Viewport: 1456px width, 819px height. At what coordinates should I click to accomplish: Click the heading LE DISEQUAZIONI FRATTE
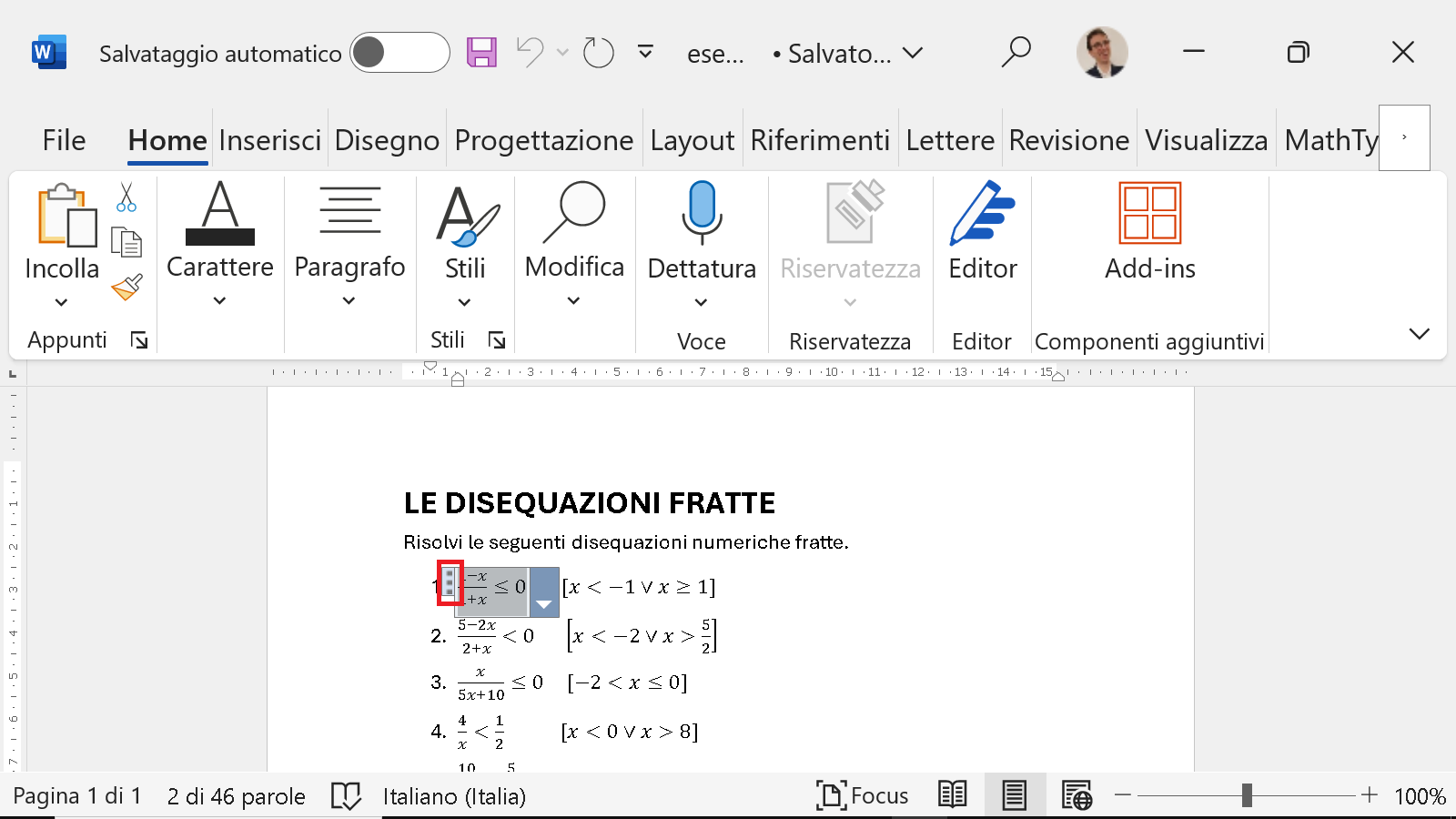point(590,503)
